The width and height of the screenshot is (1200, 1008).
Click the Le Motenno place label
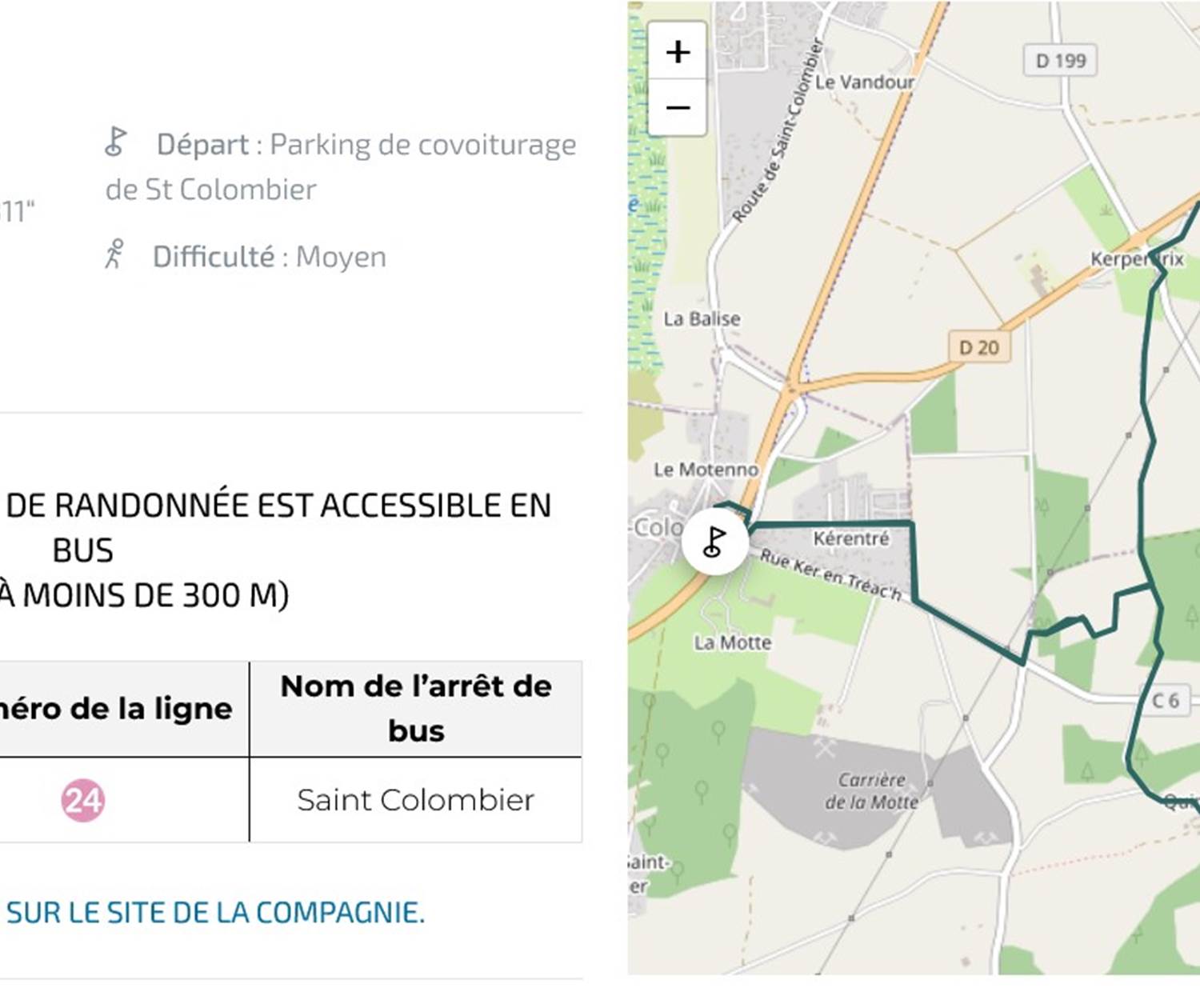(x=706, y=470)
